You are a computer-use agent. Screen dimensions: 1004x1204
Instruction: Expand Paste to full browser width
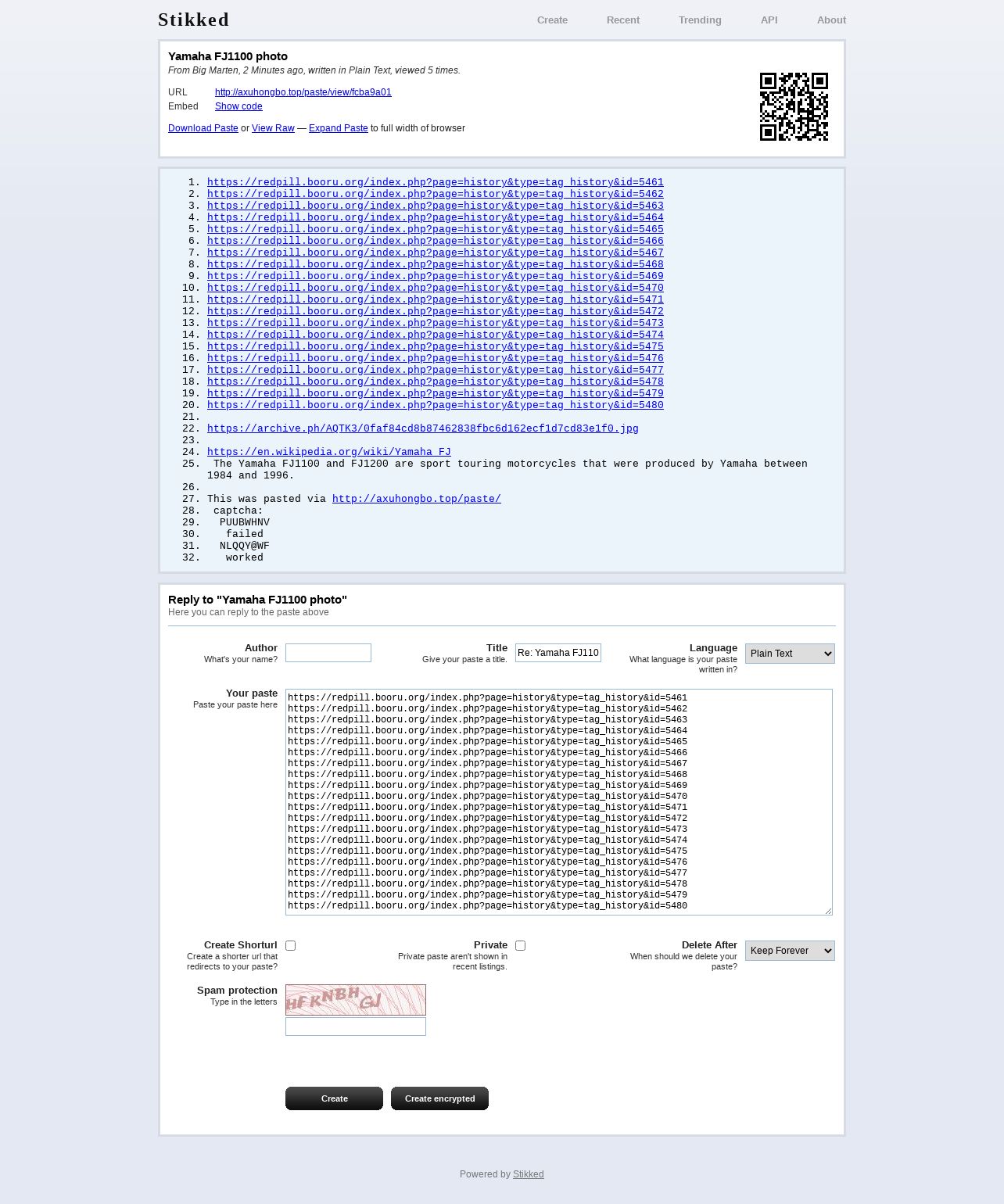click(x=339, y=128)
